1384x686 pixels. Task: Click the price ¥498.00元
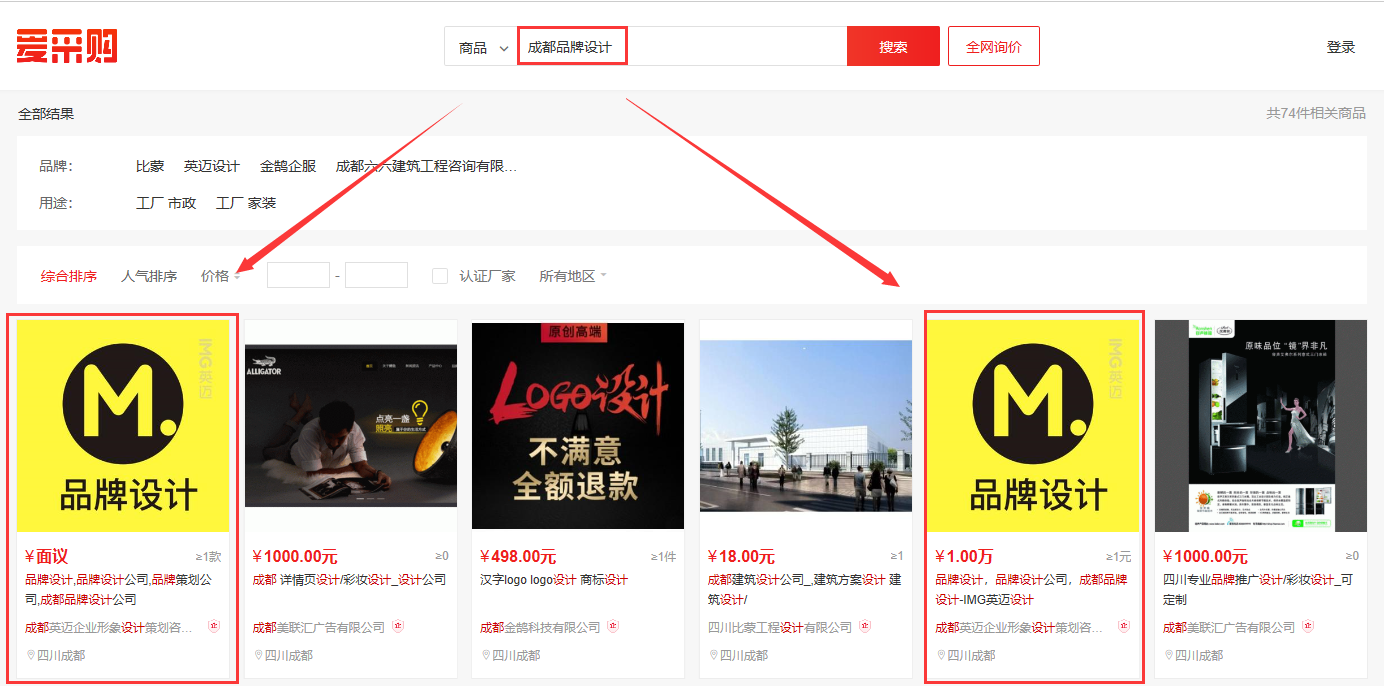[x=518, y=557]
